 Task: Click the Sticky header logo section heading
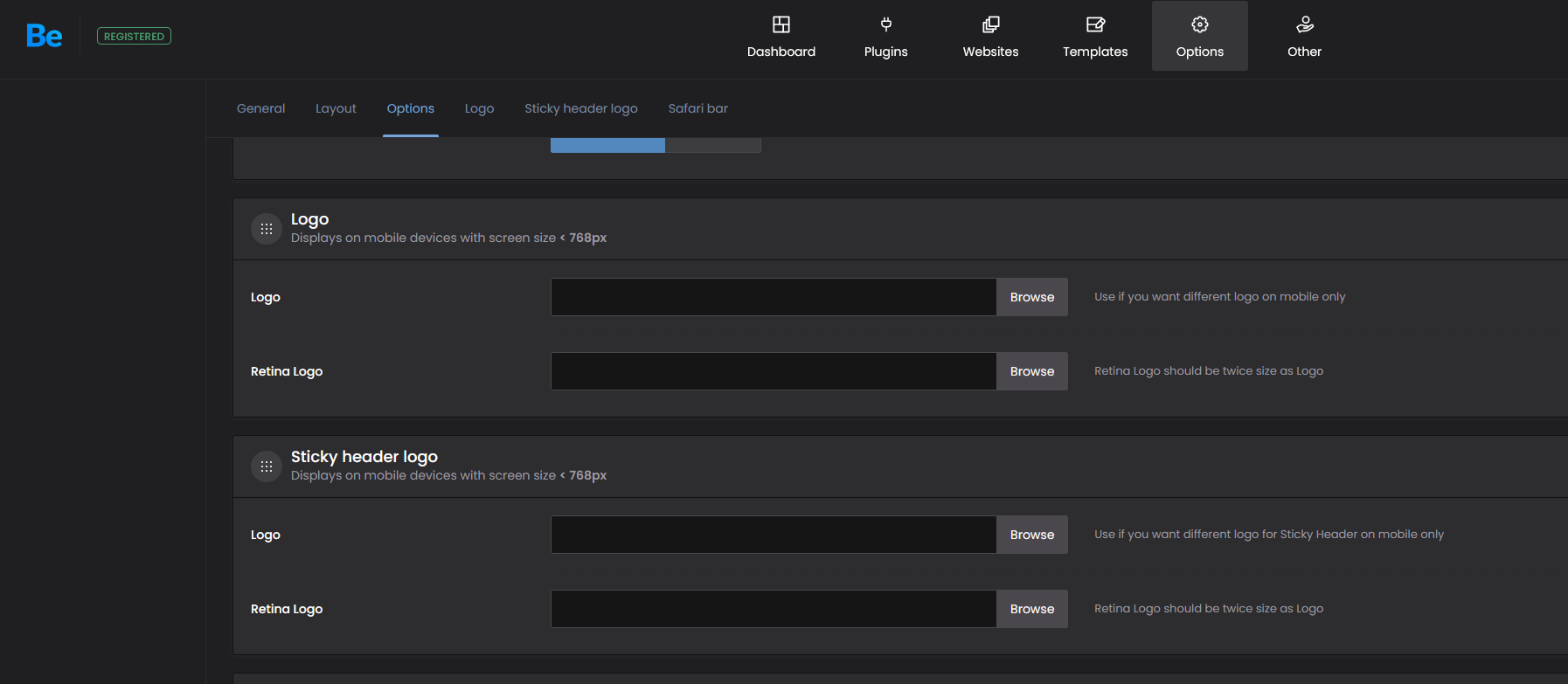click(364, 457)
